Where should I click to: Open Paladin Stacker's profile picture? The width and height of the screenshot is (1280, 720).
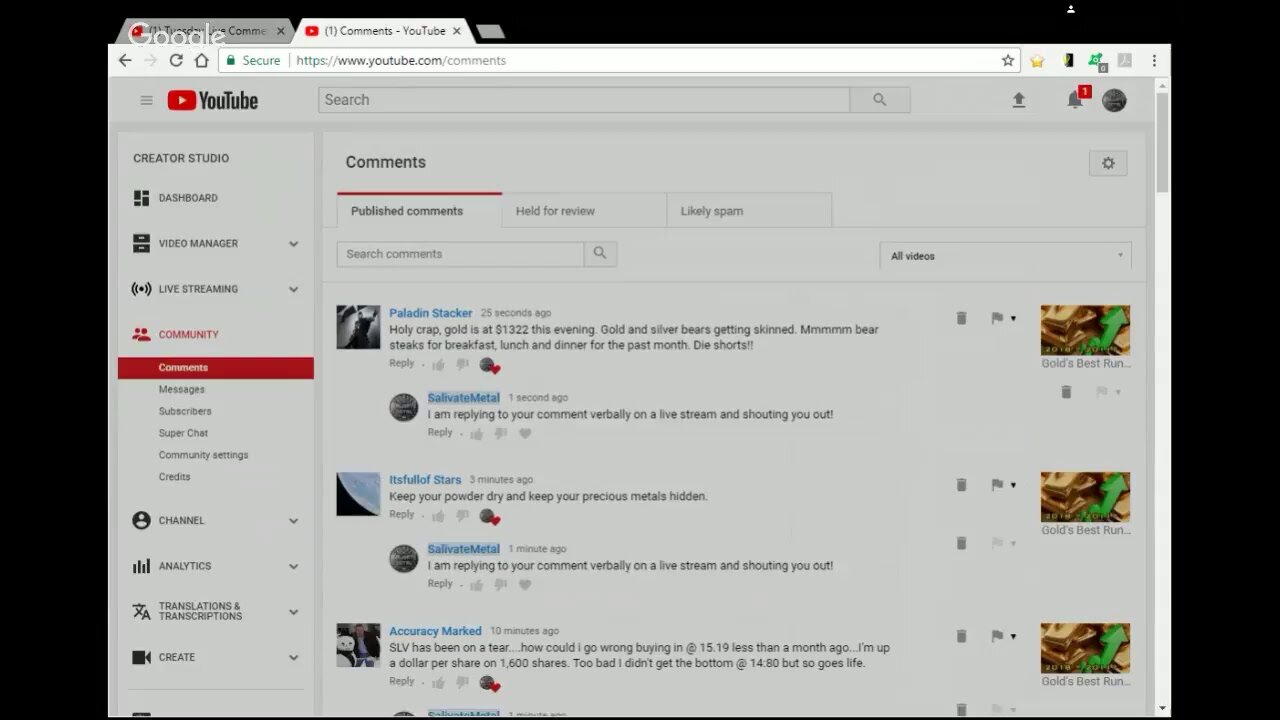[358, 327]
